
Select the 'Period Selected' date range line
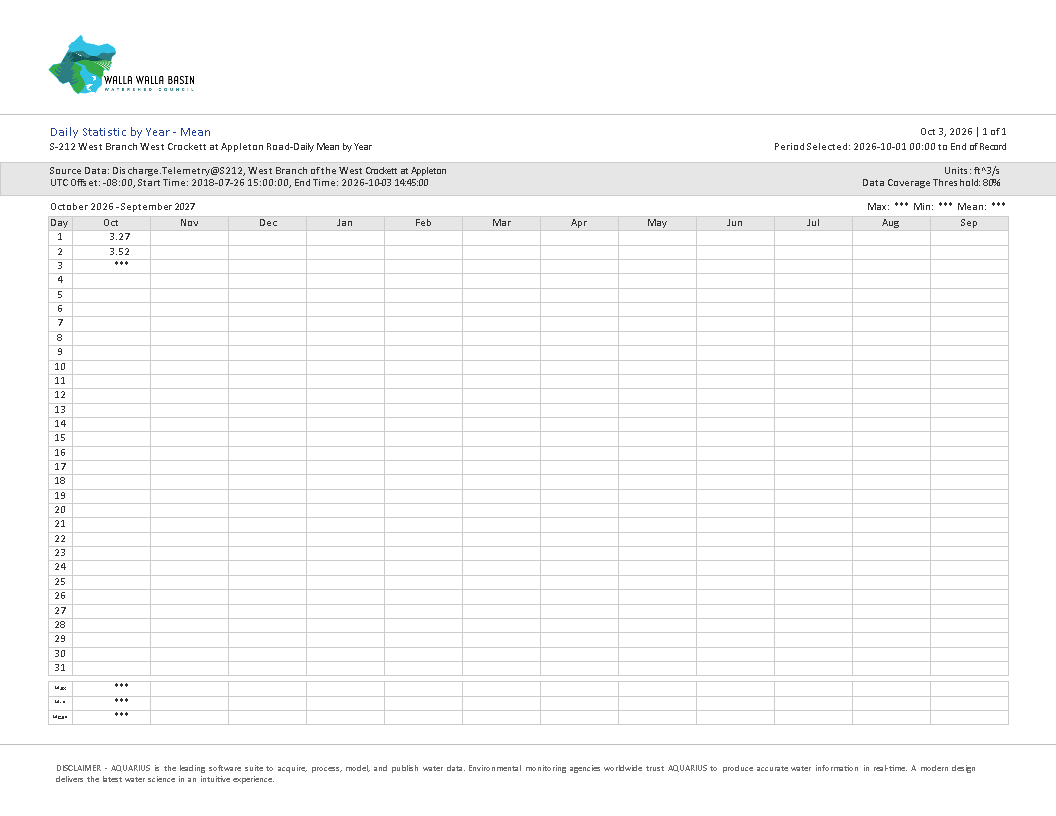[890, 147]
